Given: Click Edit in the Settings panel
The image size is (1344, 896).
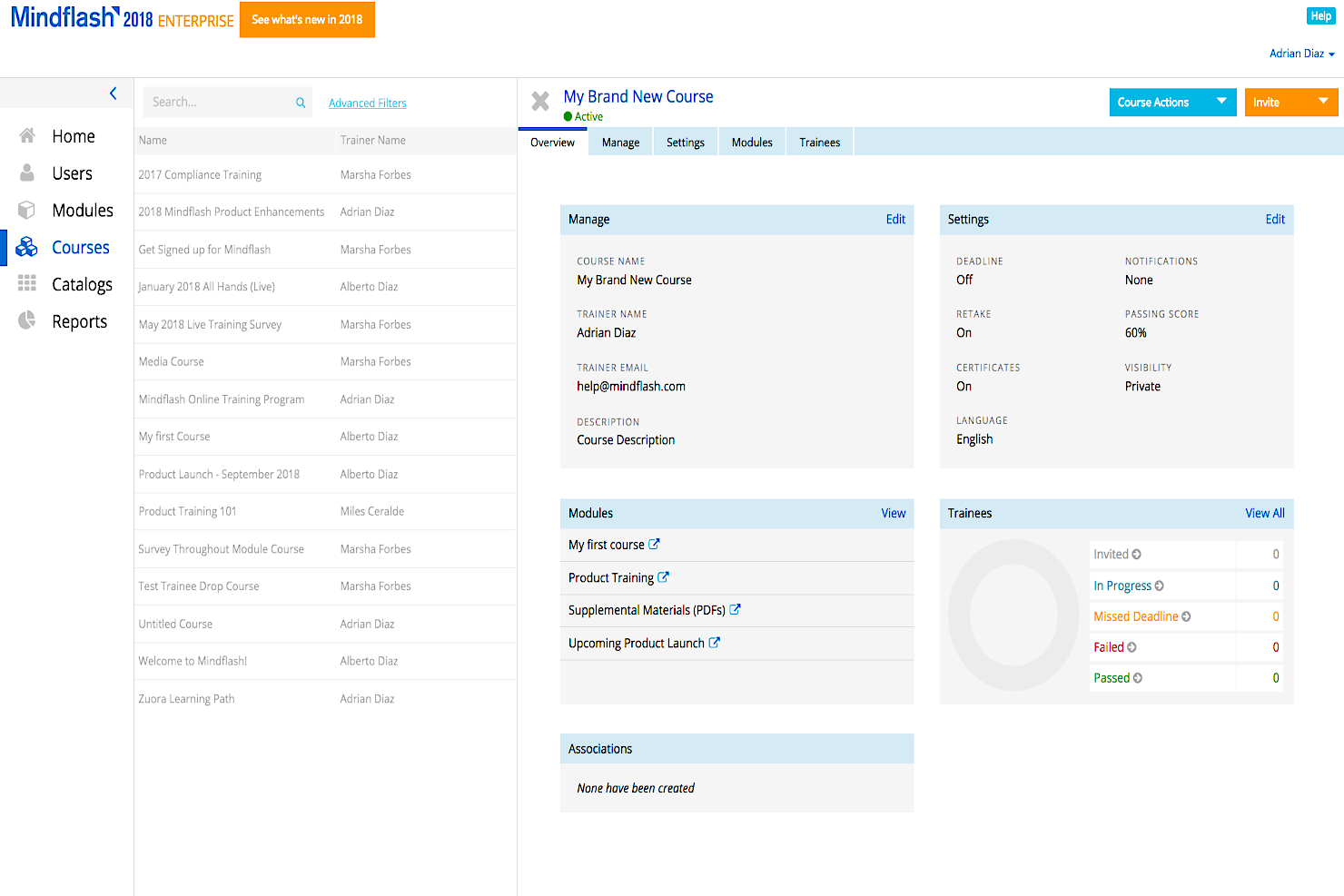Looking at the screenshot, I should [x=1275, y=220].
